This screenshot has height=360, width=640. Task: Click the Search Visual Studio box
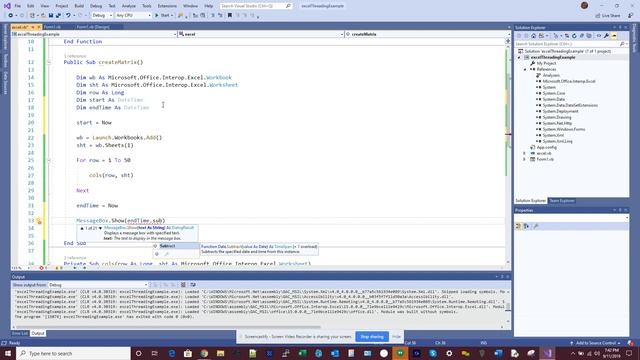(256, 6)
